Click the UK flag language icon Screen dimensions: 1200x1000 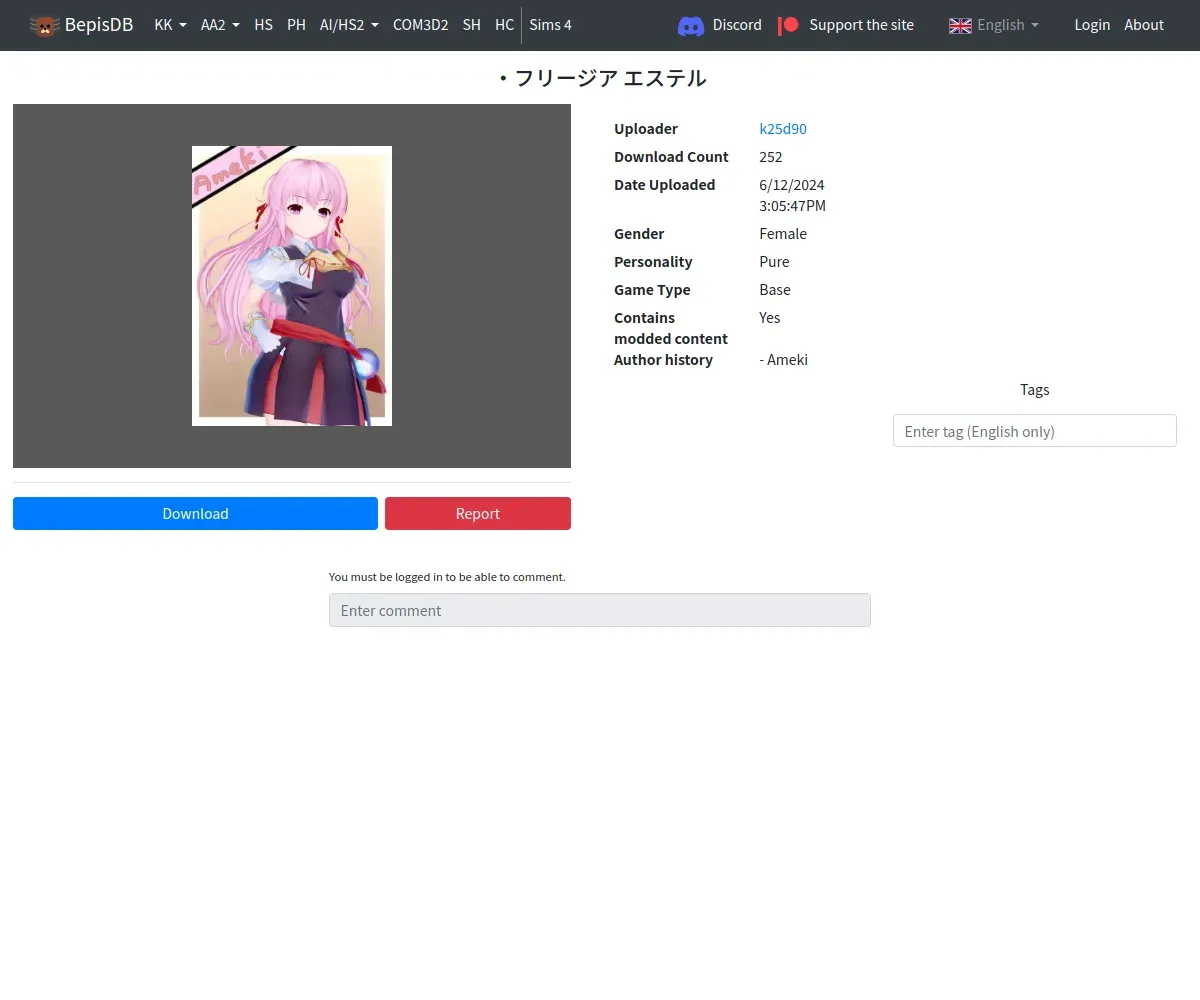point(960,25)
